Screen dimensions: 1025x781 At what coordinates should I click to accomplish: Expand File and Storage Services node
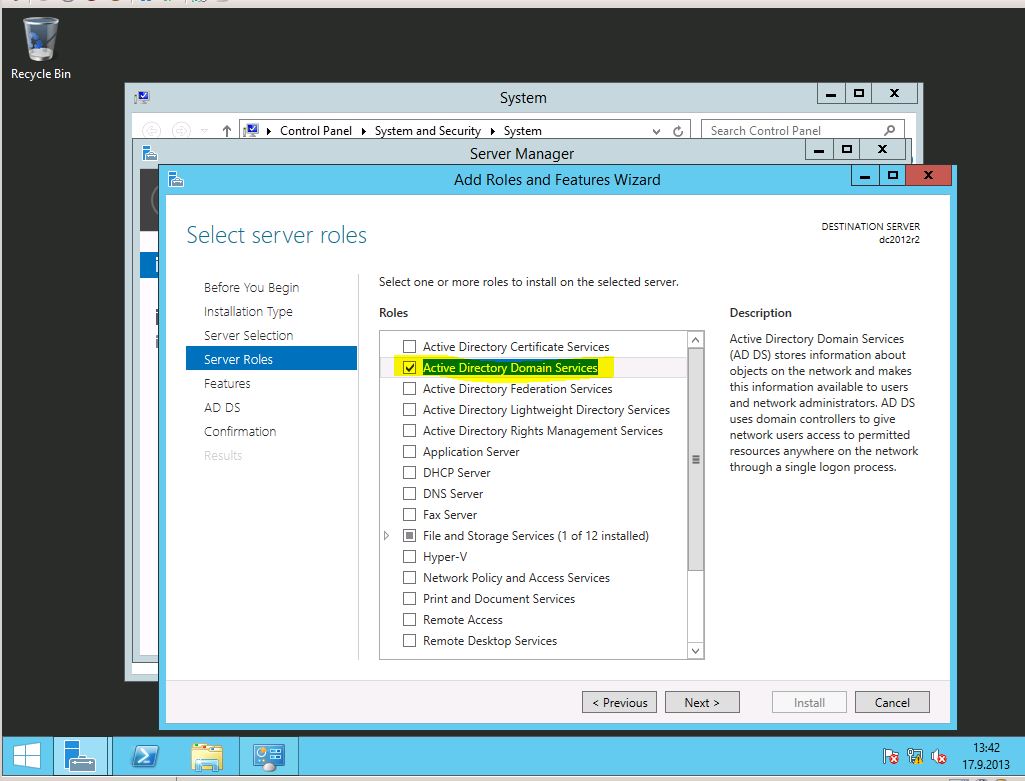(x=386, y=535)
